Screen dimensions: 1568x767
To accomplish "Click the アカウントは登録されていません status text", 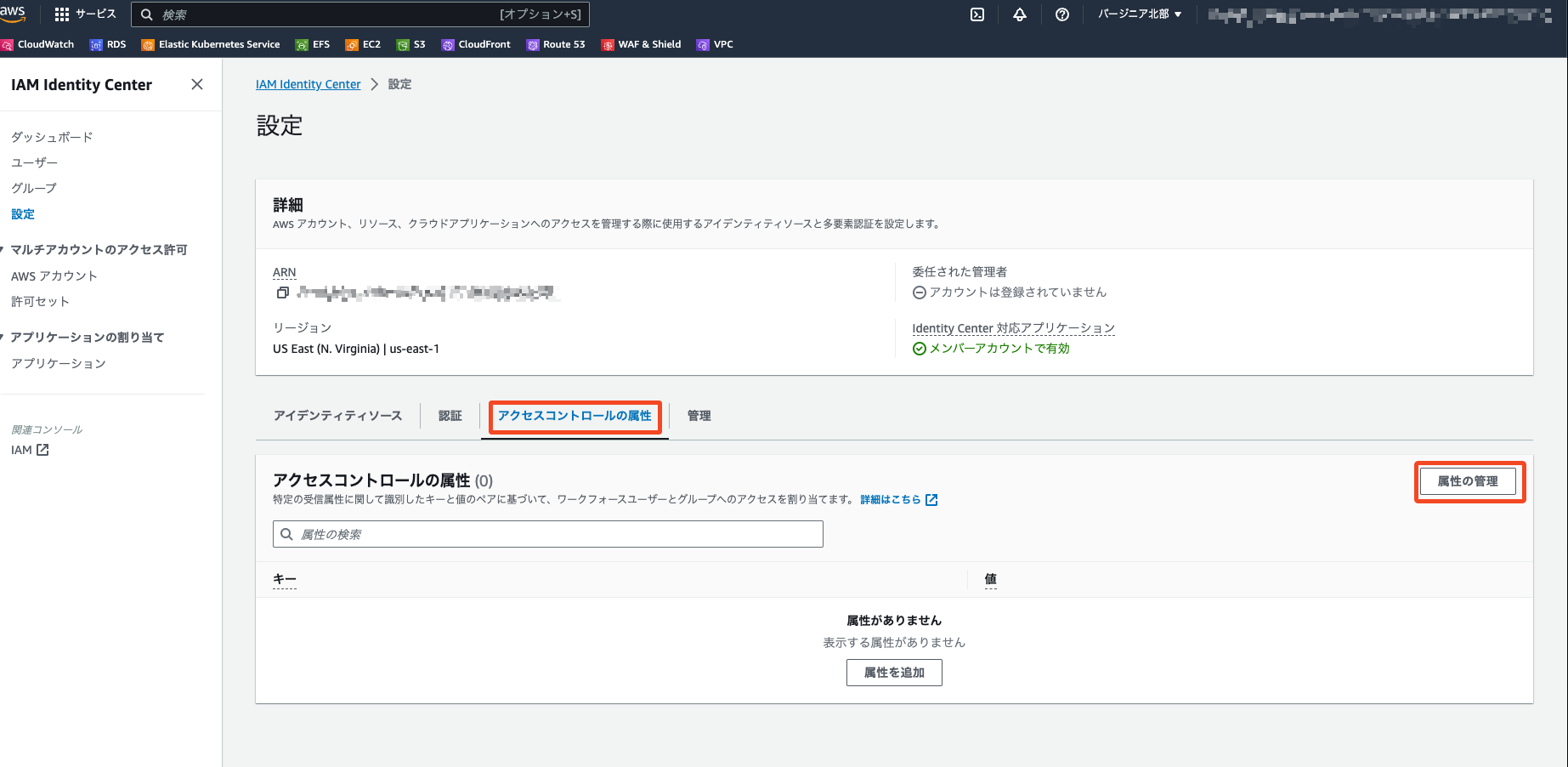I will point(1018,293).
